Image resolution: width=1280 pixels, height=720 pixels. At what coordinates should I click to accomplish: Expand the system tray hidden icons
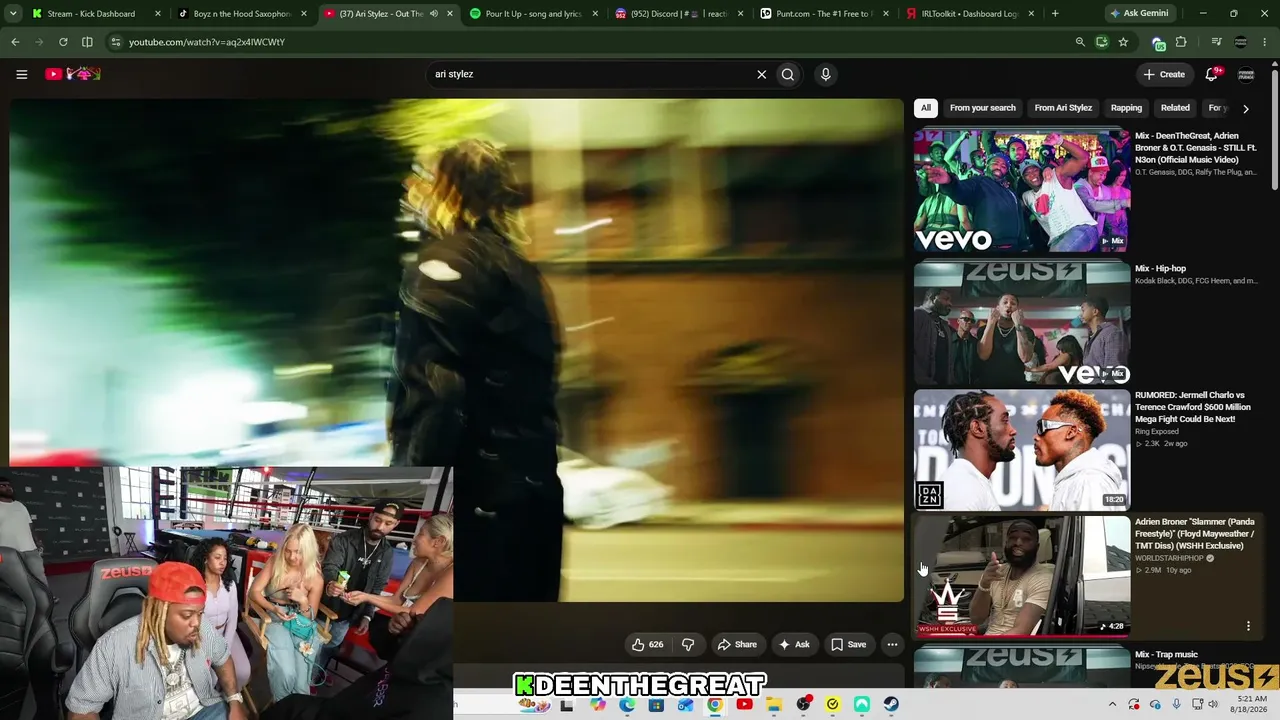[1112, 704]
